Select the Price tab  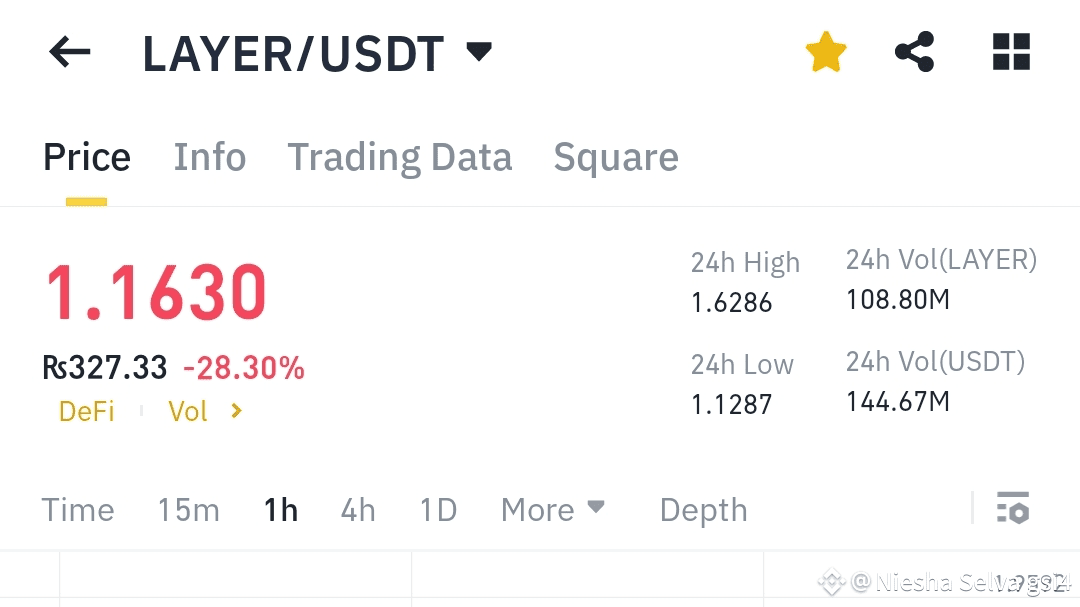pyautogui.click(x=87, y=157)
